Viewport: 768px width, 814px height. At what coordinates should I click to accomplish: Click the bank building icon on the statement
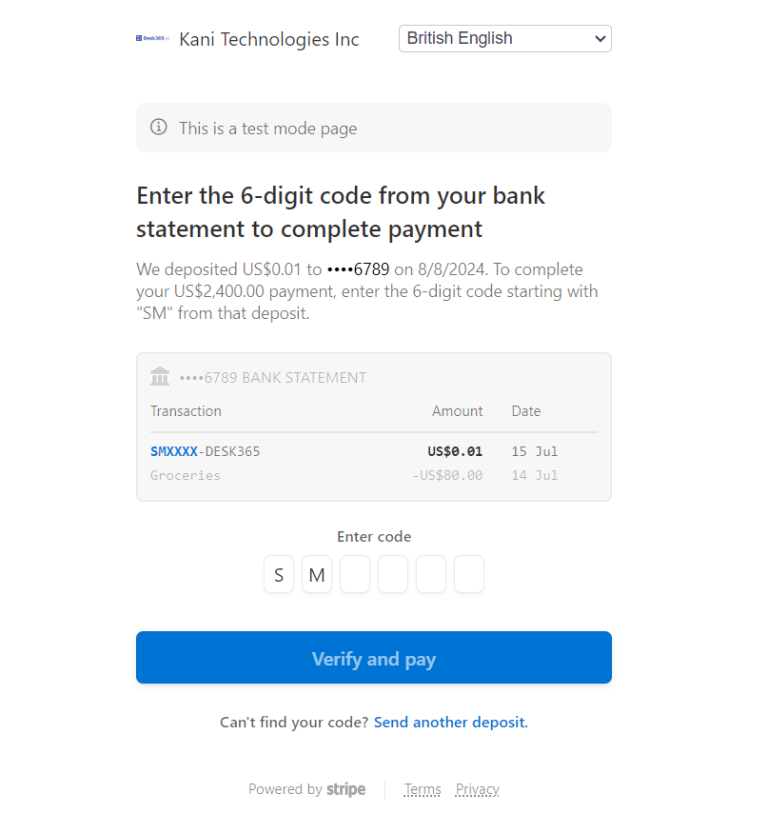pos(160,376)
